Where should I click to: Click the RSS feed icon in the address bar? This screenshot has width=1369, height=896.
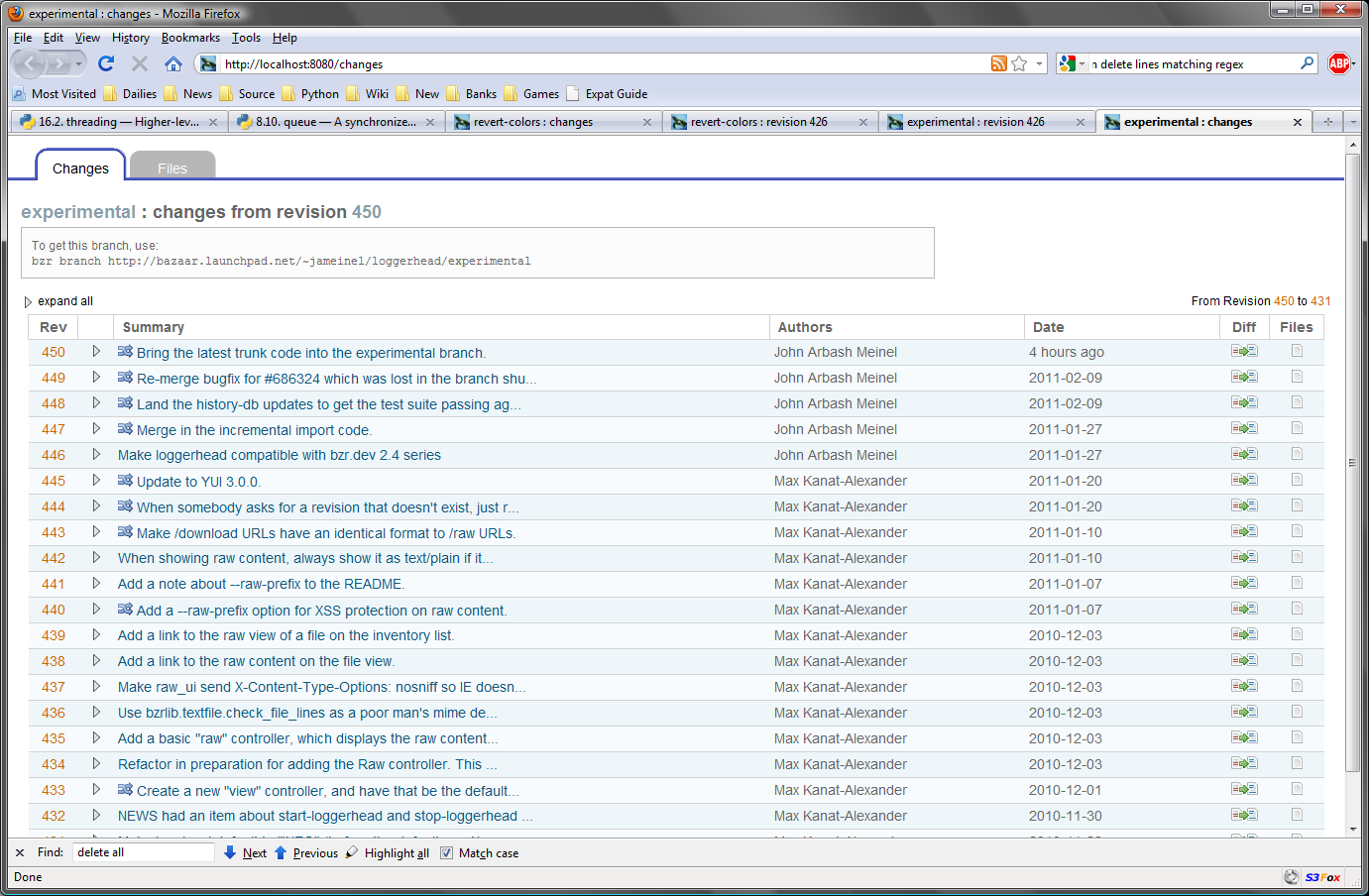coord(998,63)
